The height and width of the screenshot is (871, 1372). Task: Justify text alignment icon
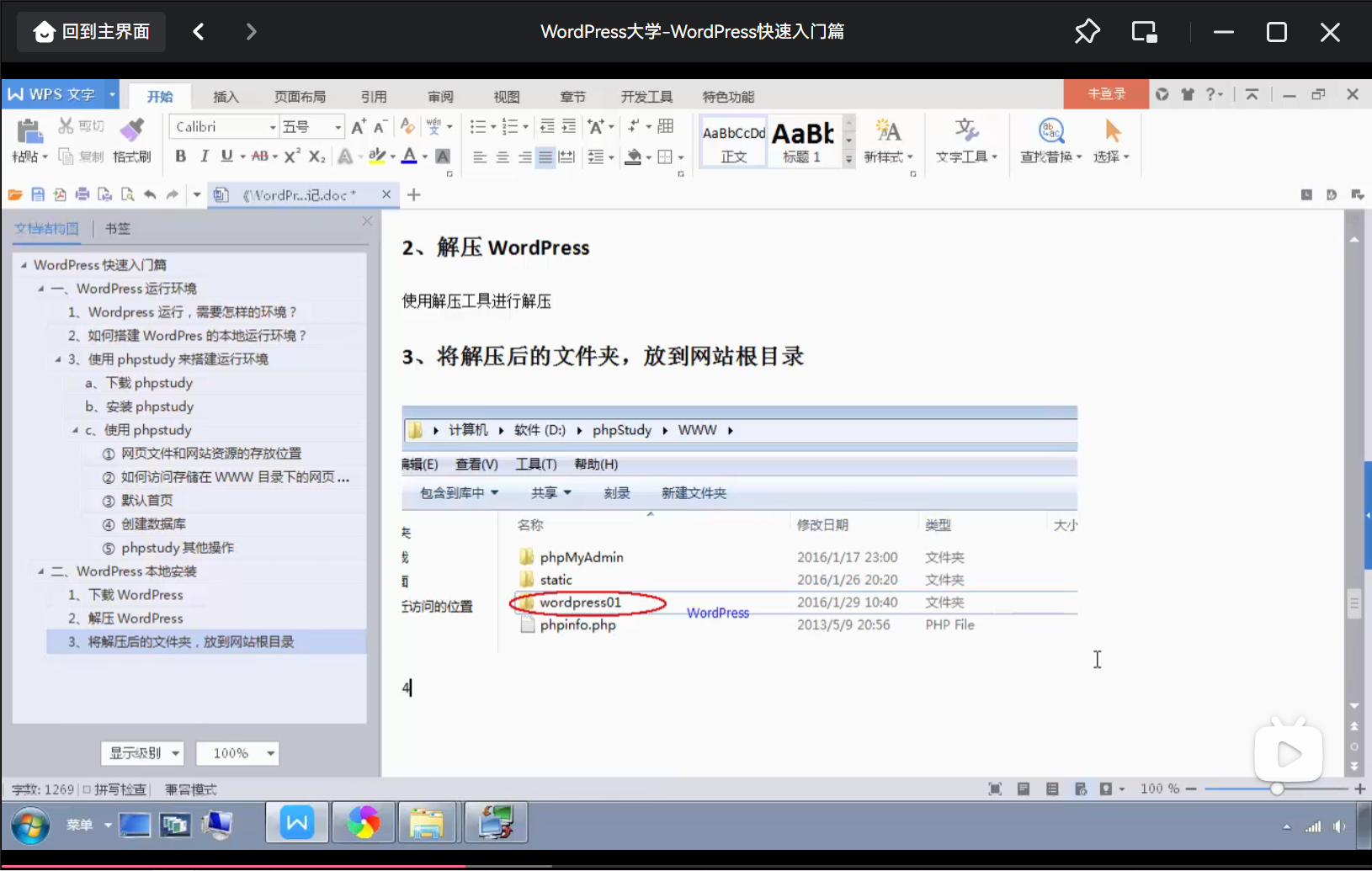pos(545,157)
